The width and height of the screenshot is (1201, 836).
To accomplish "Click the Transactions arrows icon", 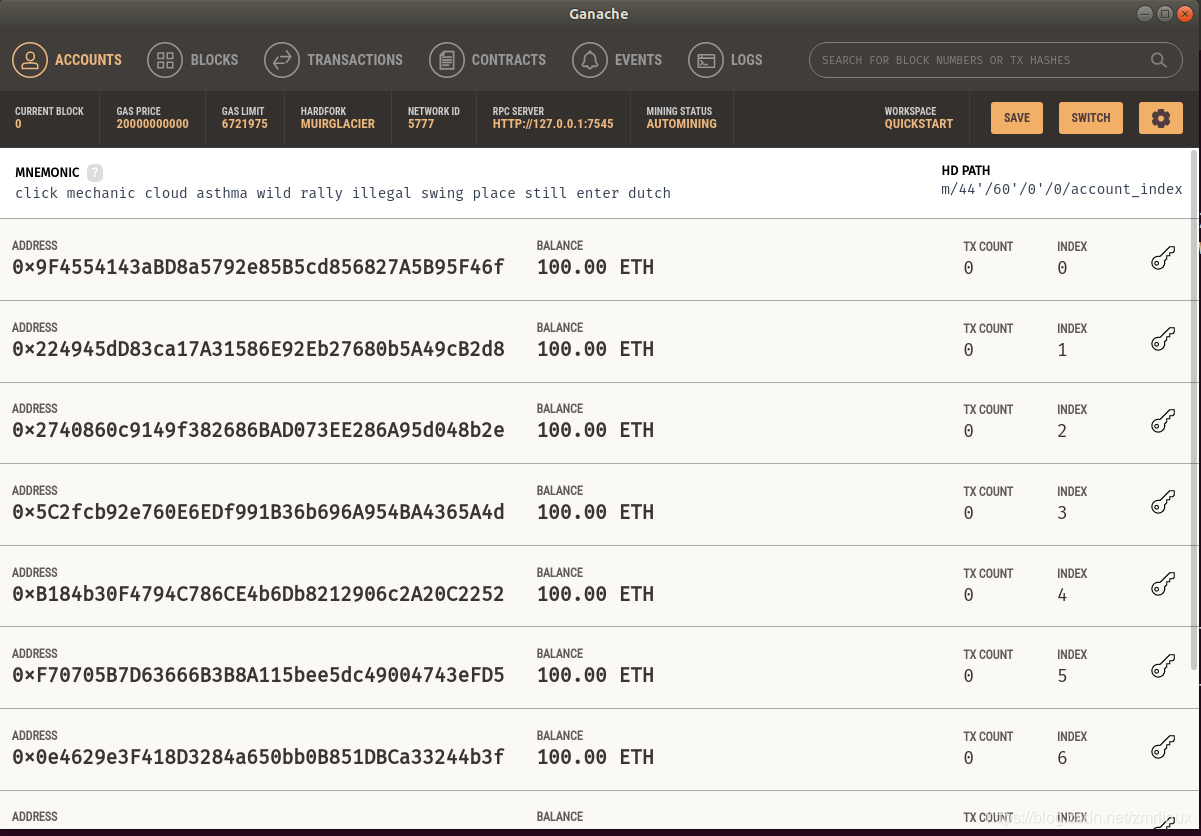I will [282, 60].
